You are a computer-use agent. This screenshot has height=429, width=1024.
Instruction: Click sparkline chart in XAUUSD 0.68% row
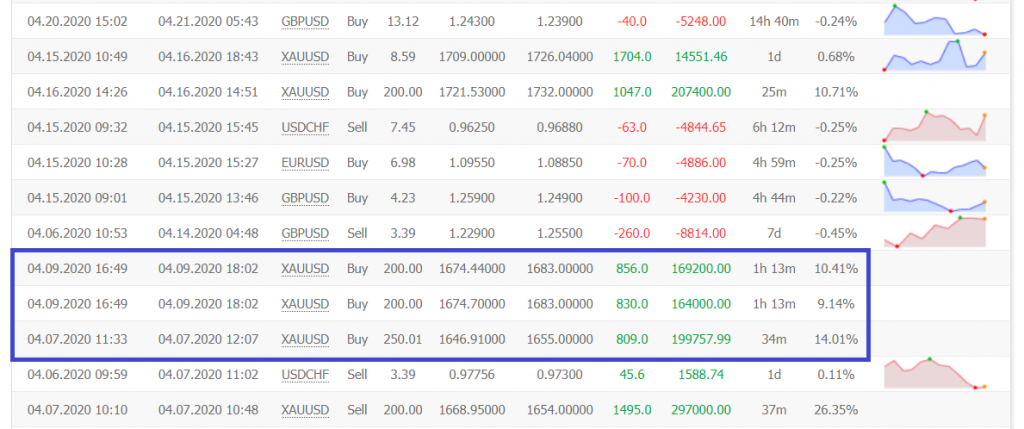coord(934,56)
